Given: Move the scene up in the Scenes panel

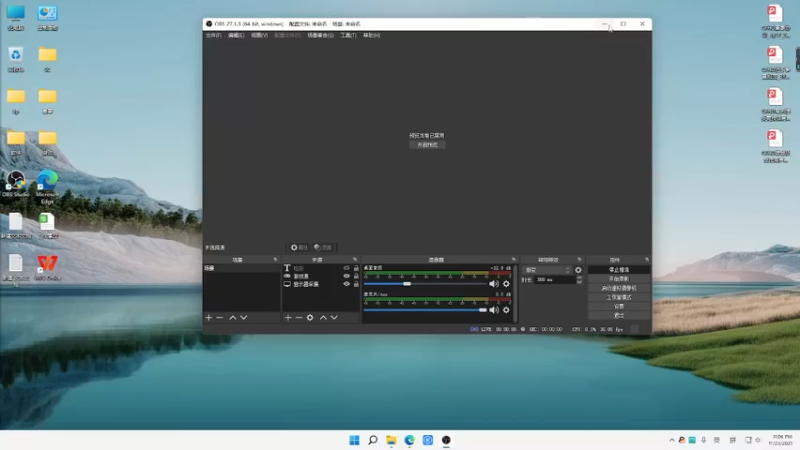Looking at the screenshot, I should tap(233, 317).
